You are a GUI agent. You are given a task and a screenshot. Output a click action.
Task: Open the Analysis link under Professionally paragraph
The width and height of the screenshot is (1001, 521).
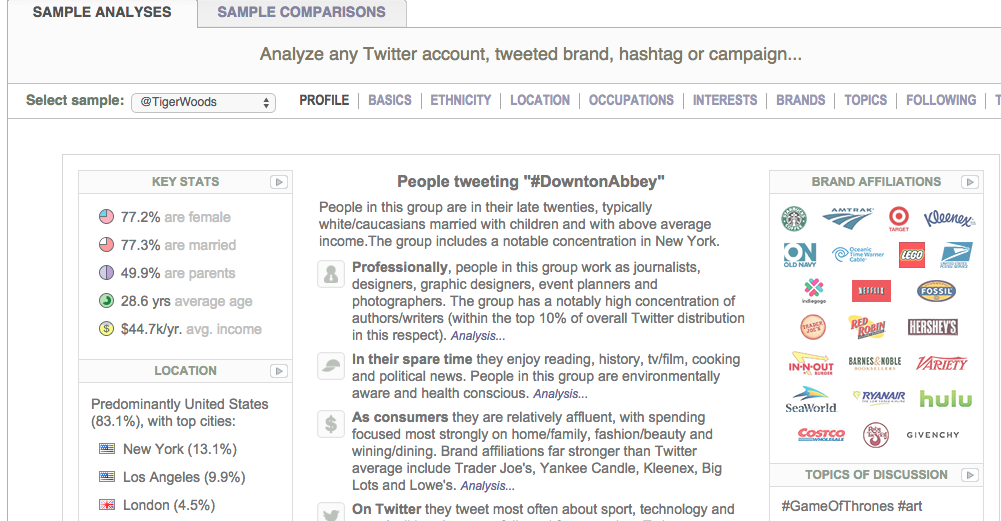pos(477,337)
